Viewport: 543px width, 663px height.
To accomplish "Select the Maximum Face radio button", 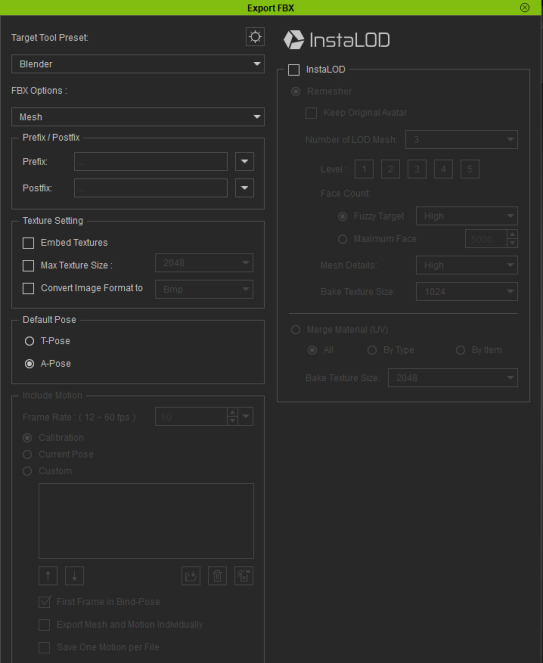I will pos(343,239).
